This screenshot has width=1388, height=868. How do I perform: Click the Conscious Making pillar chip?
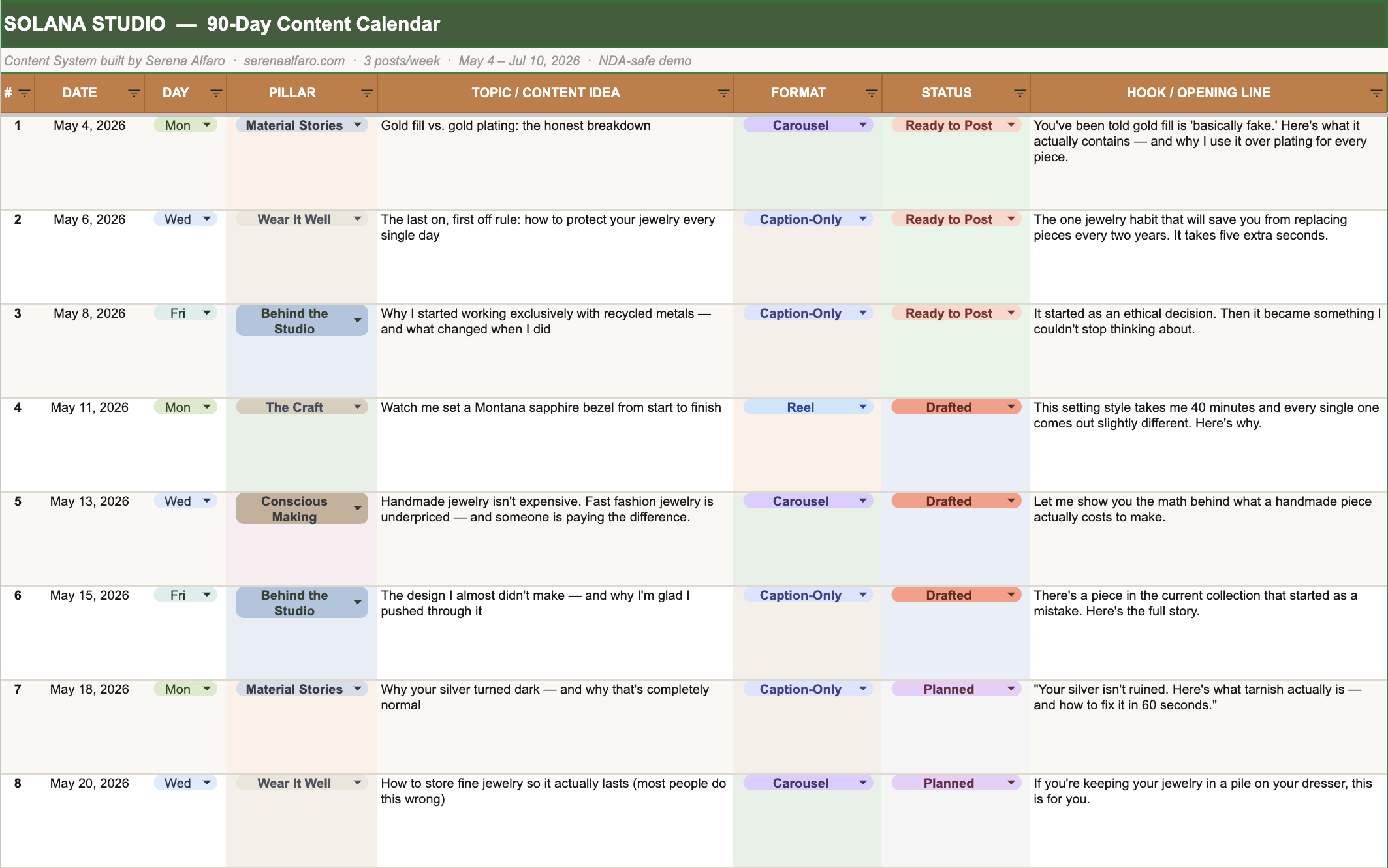[294, 509]
